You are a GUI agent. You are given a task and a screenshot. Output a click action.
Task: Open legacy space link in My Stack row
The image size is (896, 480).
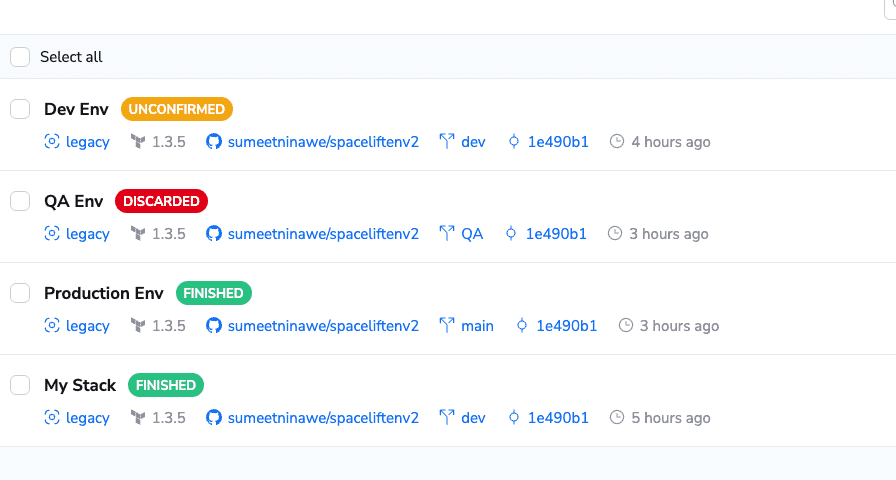[x=87, y=418]
